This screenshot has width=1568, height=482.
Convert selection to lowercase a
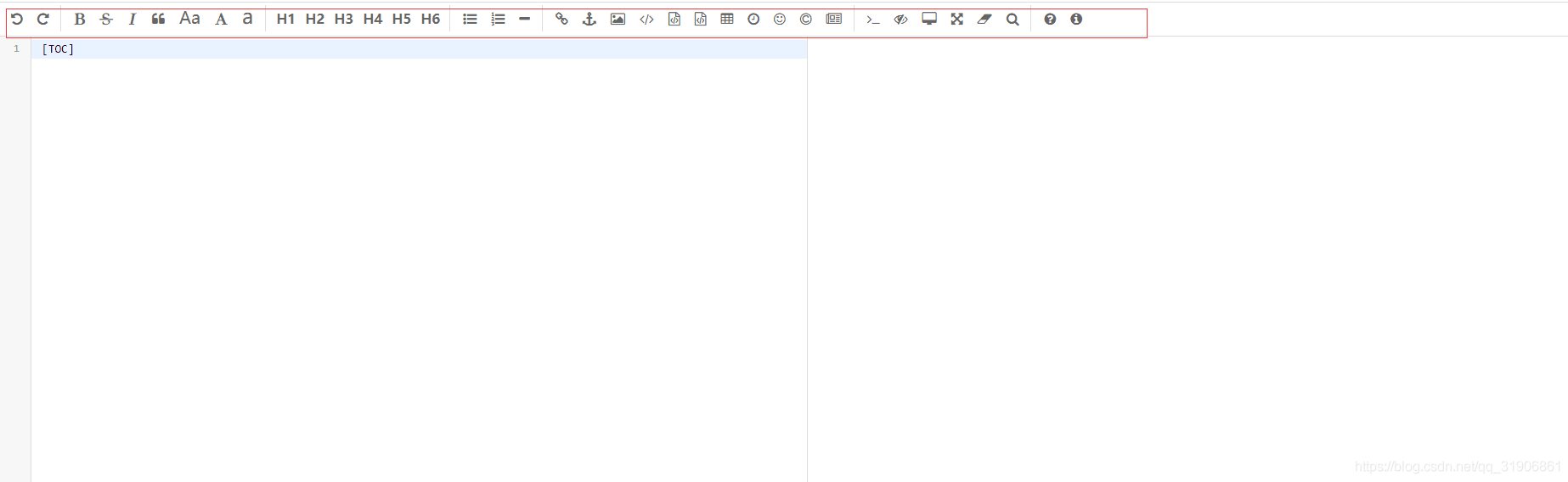[x=247, y=19]
